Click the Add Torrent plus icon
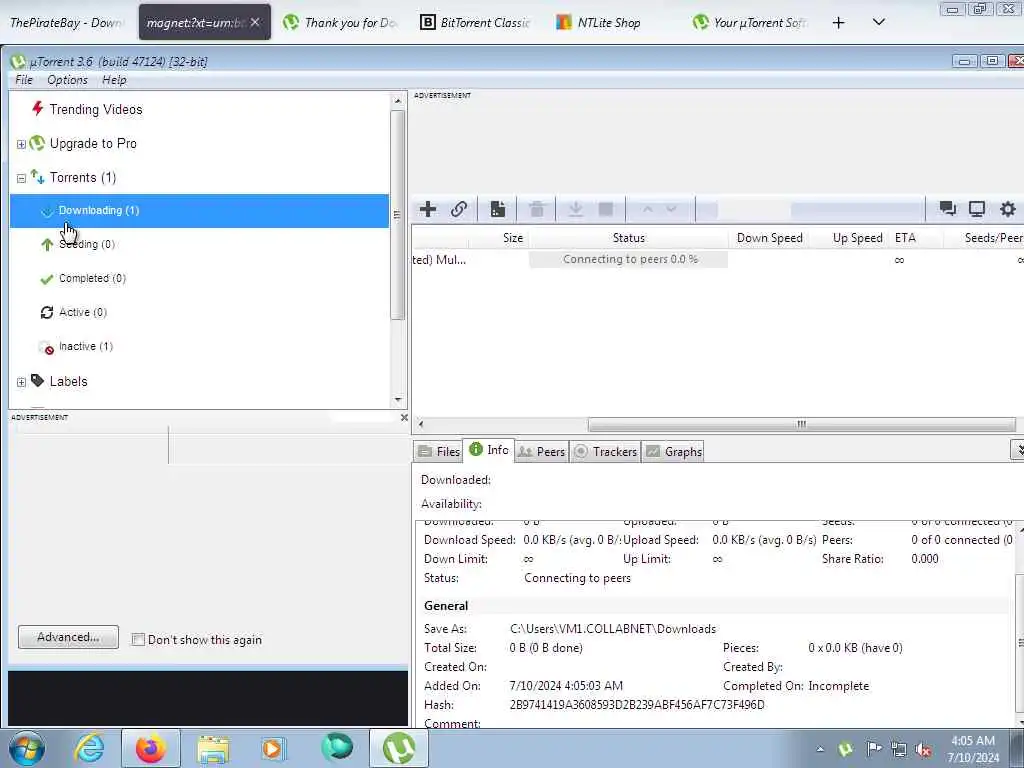The height and width of the screenshot is (768, 1024). pyautogui.click(x=428, y=209)
